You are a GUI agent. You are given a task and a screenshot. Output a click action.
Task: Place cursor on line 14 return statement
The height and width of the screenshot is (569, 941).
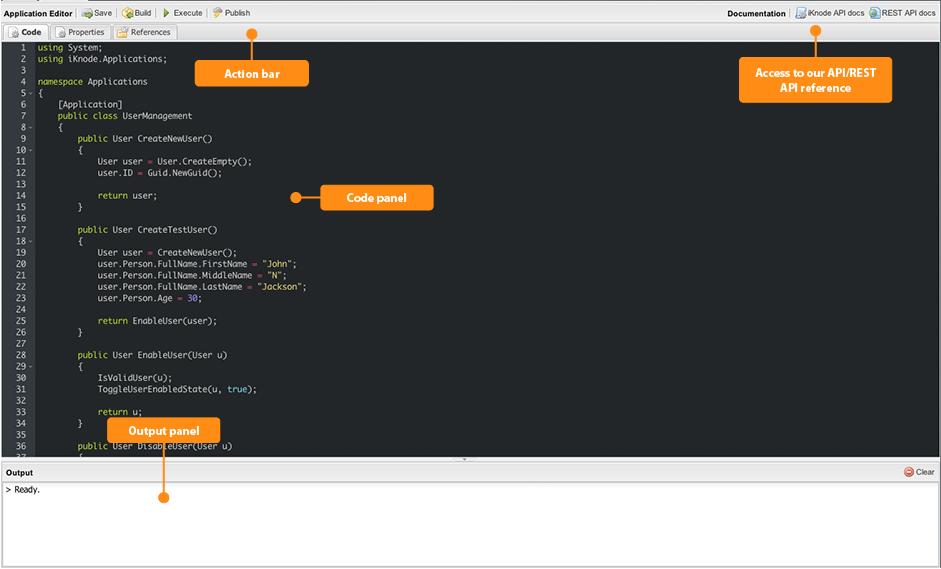pos(127,196)
